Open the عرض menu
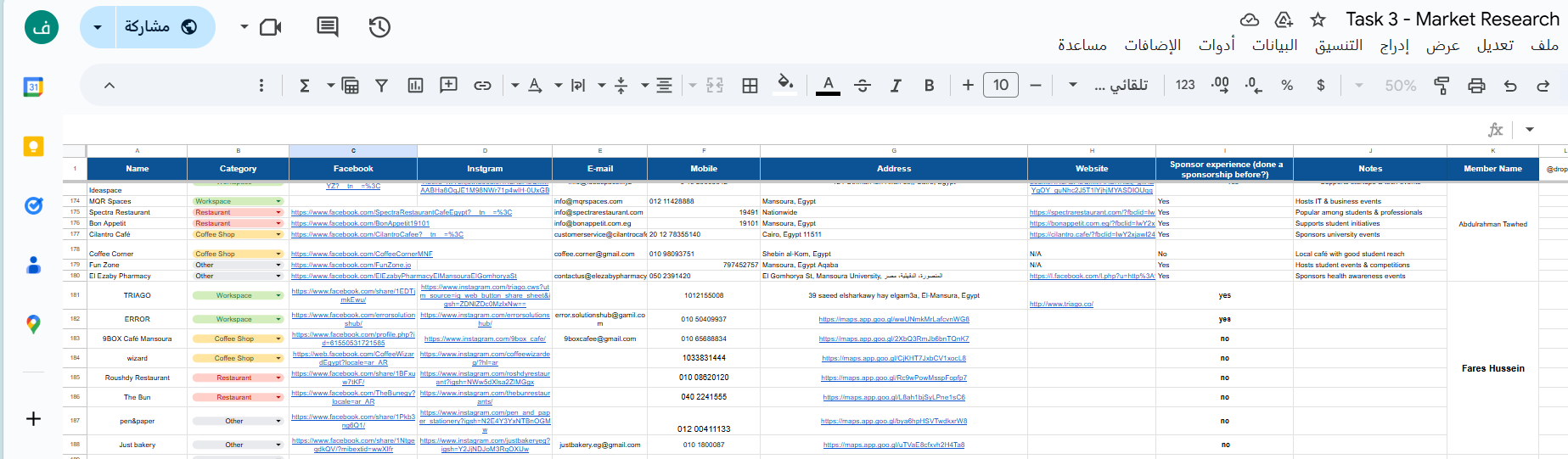 1442,45
